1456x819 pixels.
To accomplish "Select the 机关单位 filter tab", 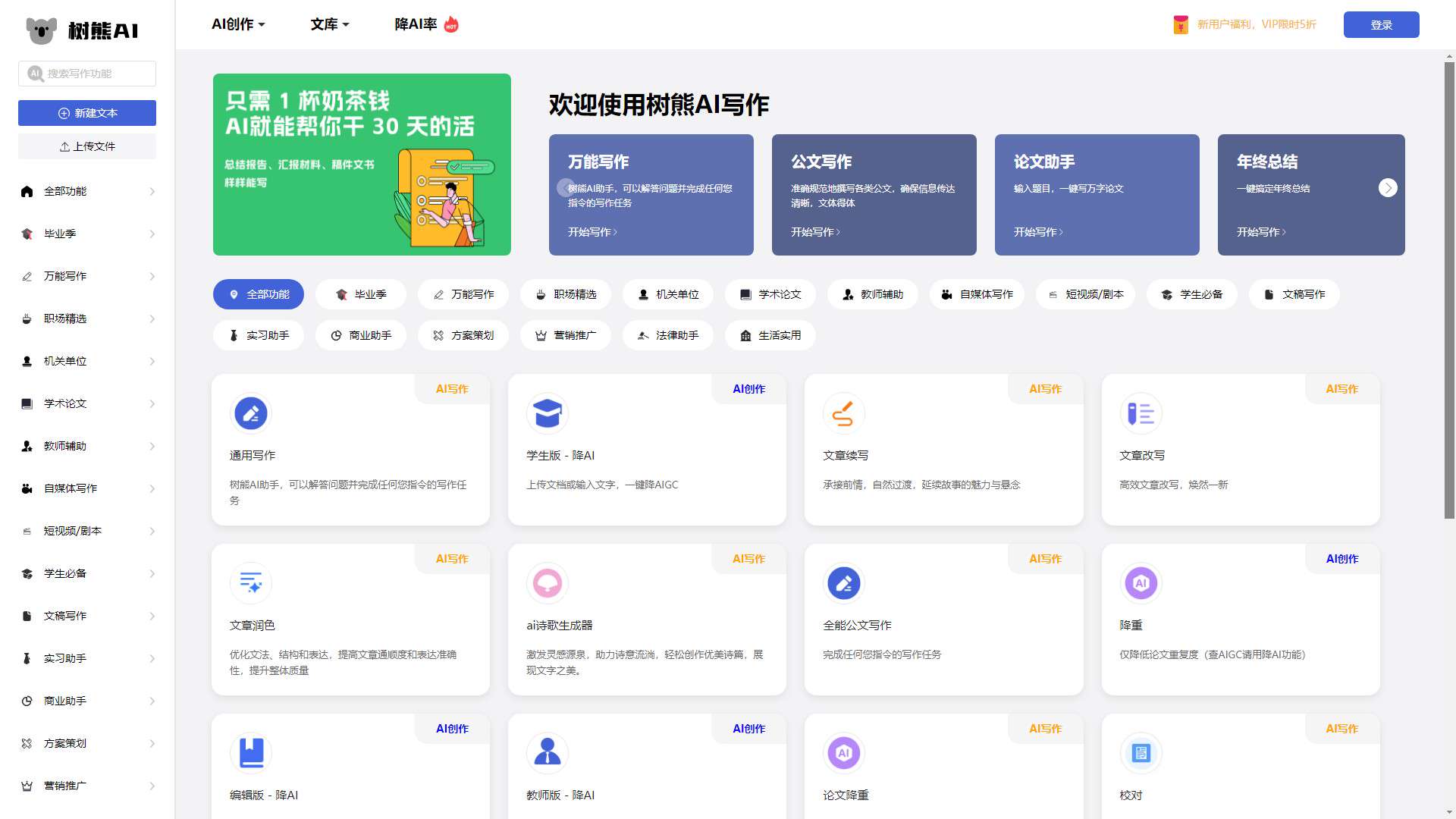I will 668,294.
